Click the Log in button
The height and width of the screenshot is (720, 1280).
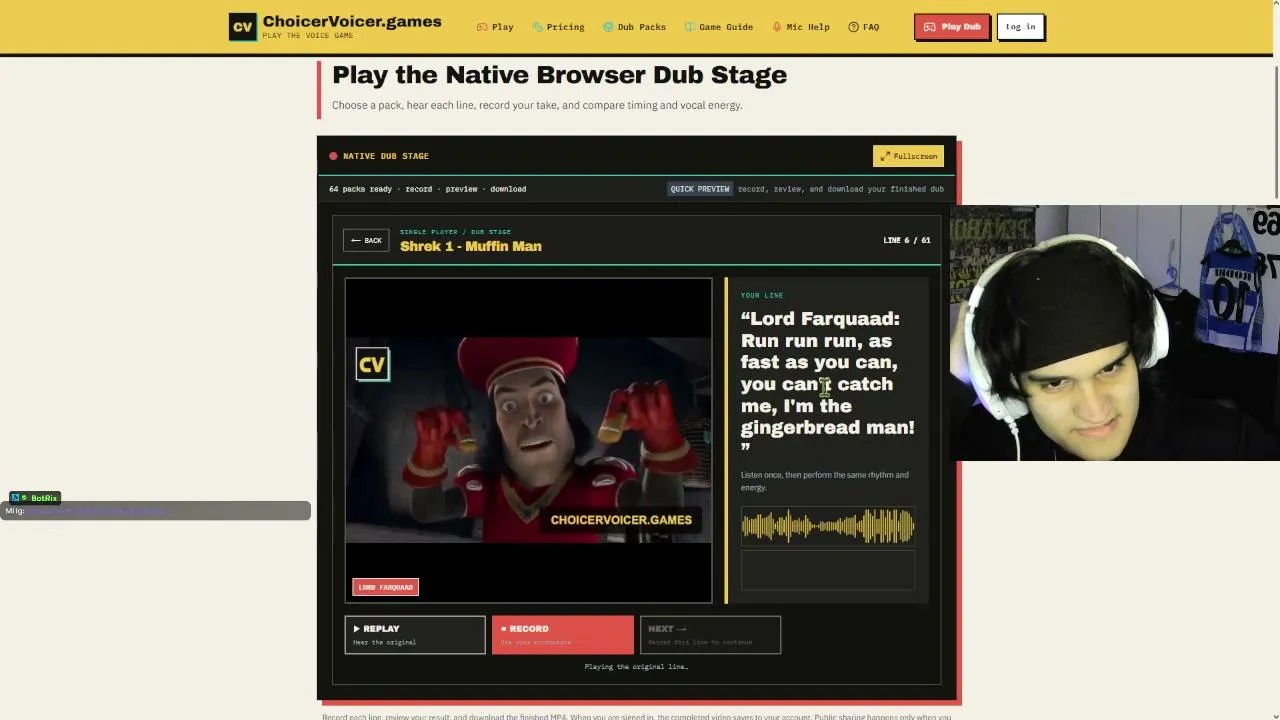click(1020, 27)
